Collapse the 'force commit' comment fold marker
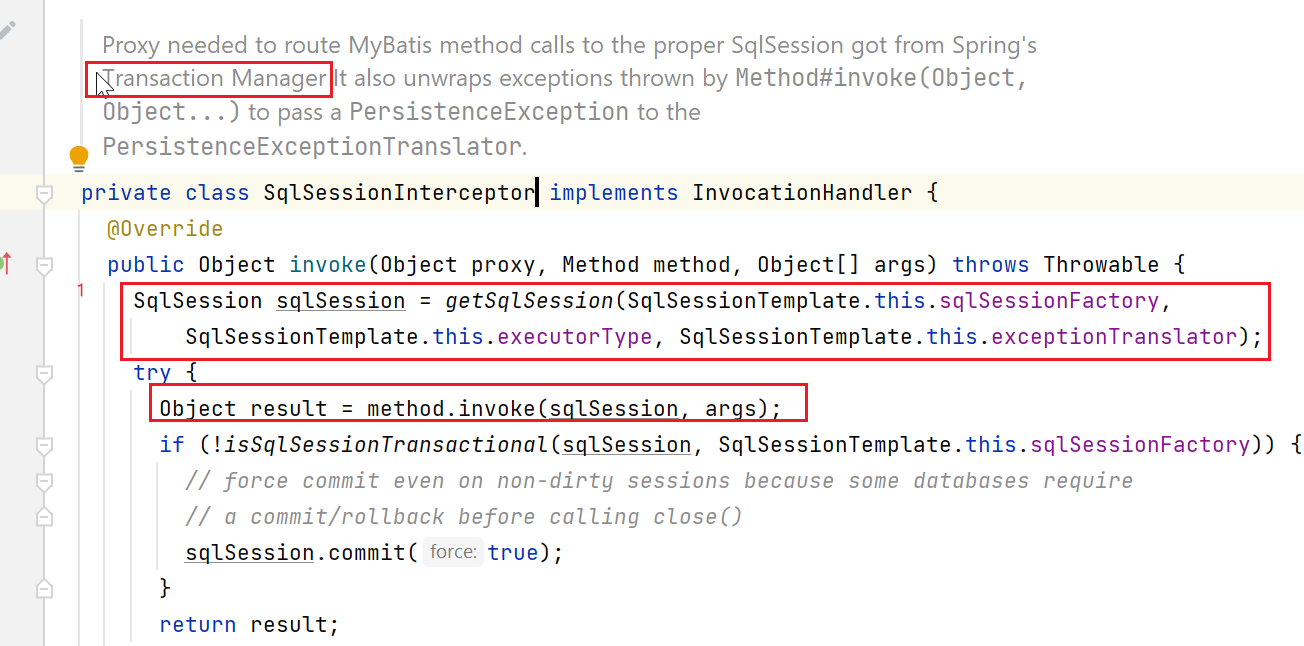This screenshot has width=1304, height=646. click(43, 481)
